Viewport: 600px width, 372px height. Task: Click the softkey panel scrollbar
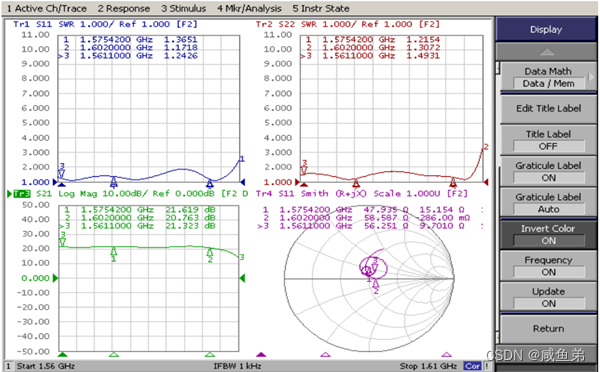coord(498,203)
